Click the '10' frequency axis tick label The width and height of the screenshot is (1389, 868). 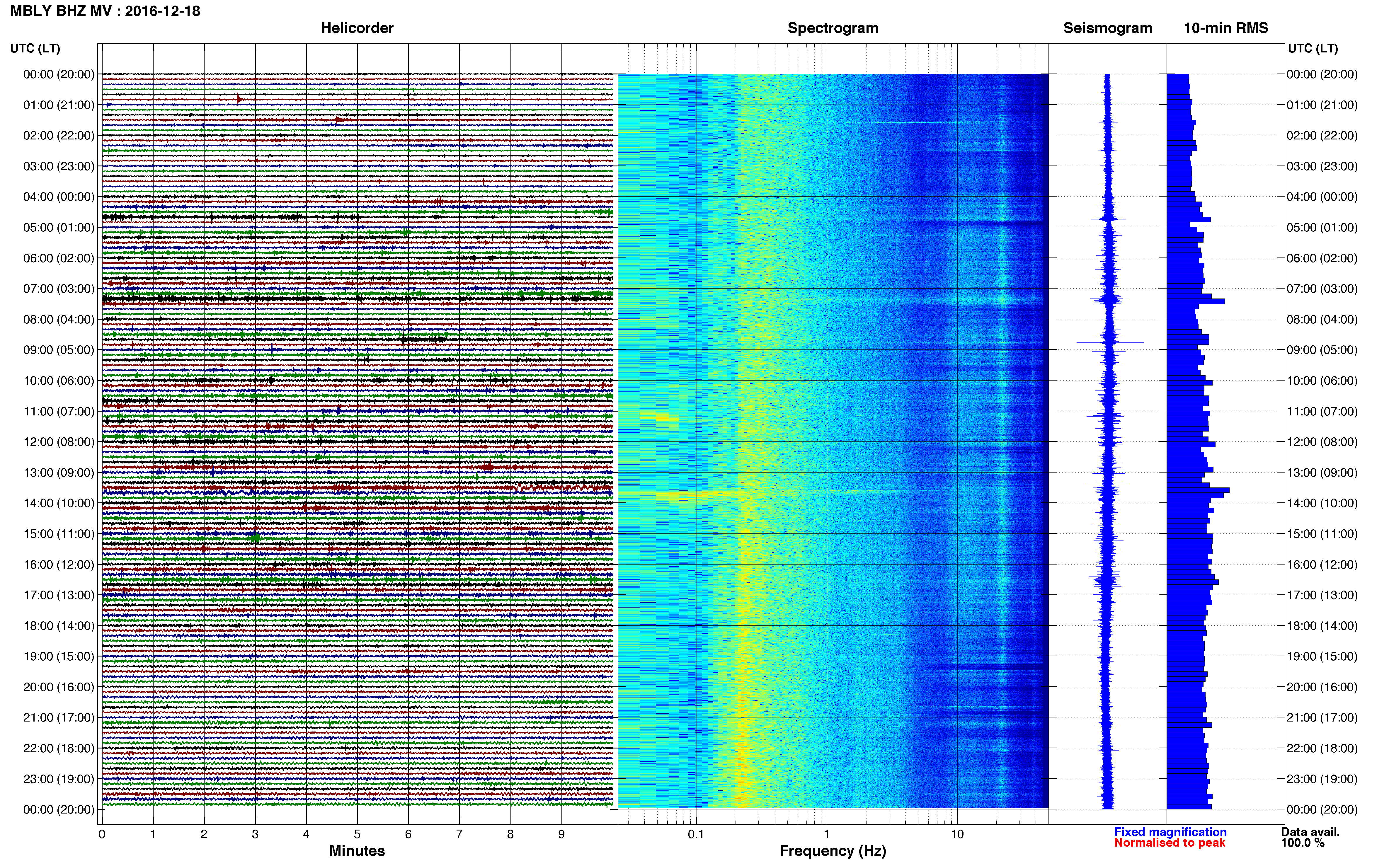pos(957,834)
